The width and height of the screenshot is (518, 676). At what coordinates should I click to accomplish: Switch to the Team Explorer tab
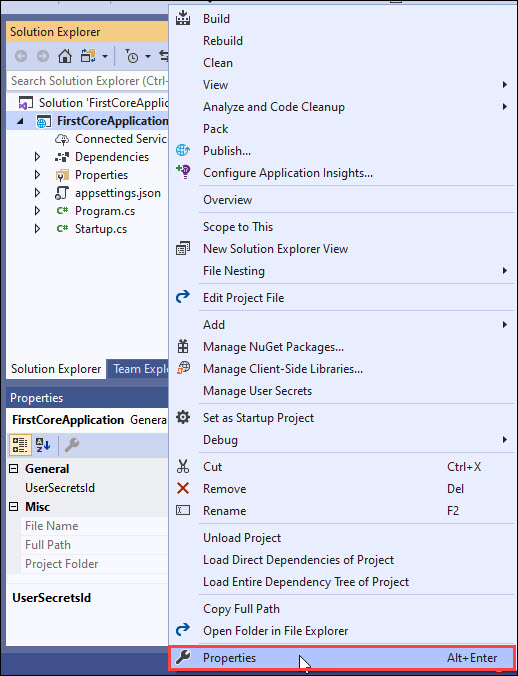(137, 369)
